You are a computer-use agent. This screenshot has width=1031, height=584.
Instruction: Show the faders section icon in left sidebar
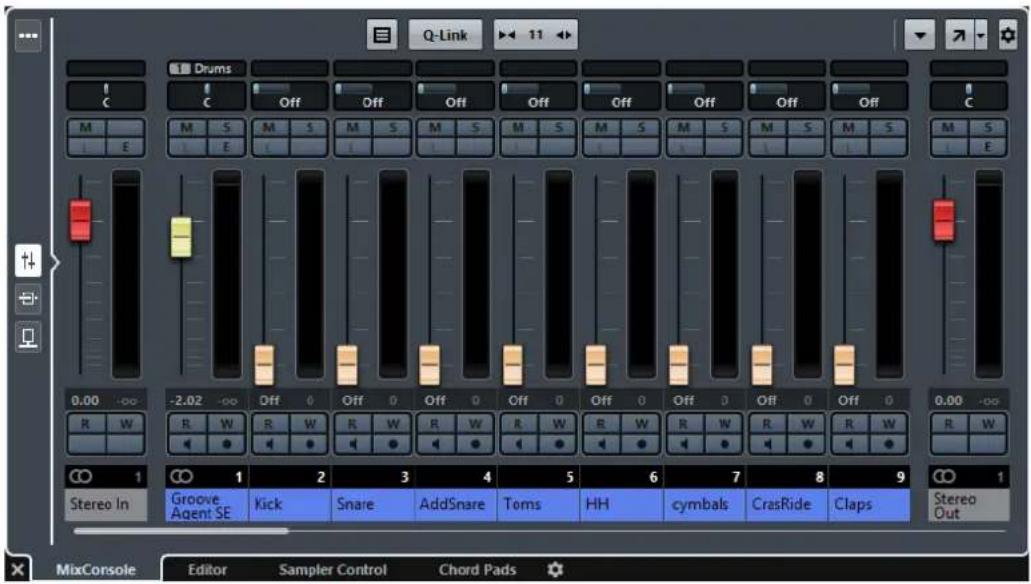28,261
